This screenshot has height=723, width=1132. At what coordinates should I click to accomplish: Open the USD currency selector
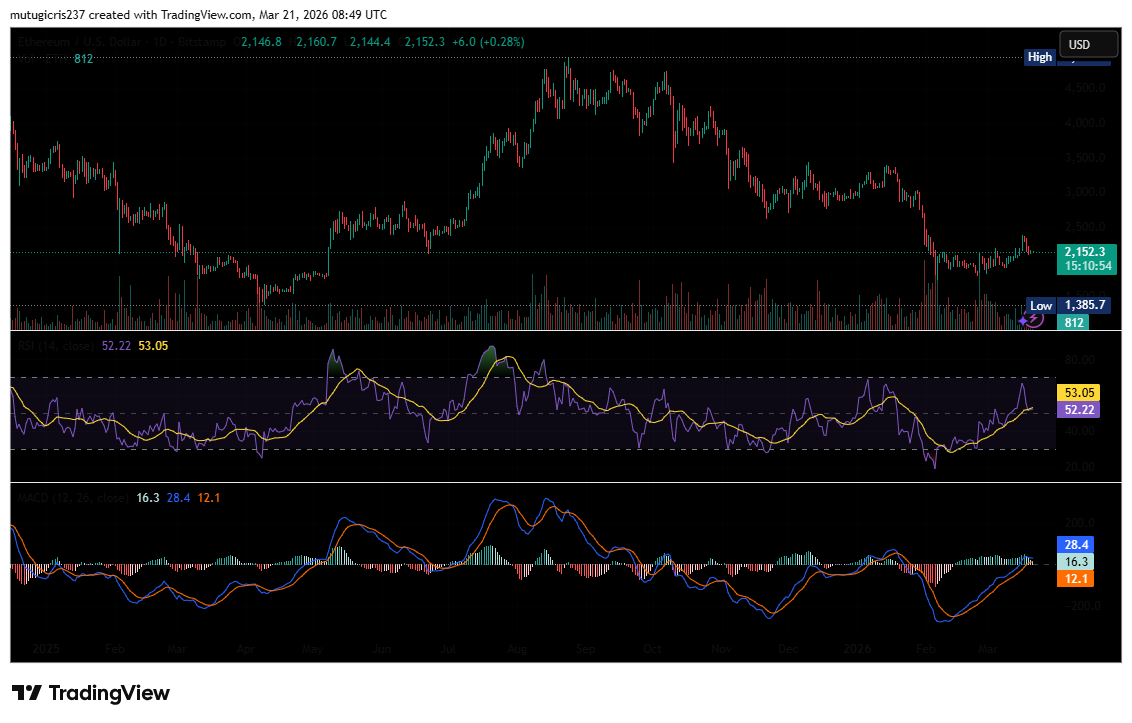pos(1088,45)
